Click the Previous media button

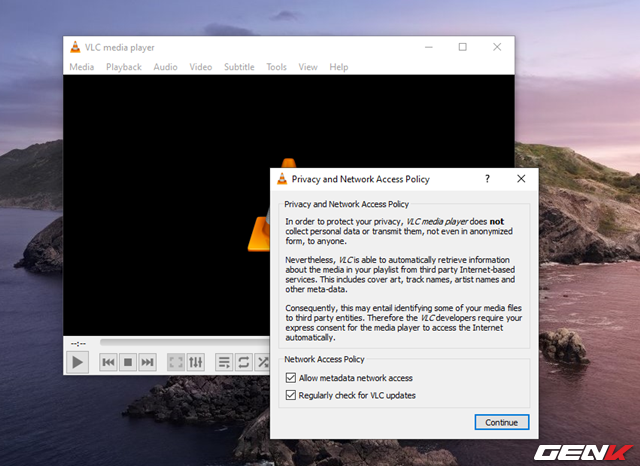tap(109, 362)
